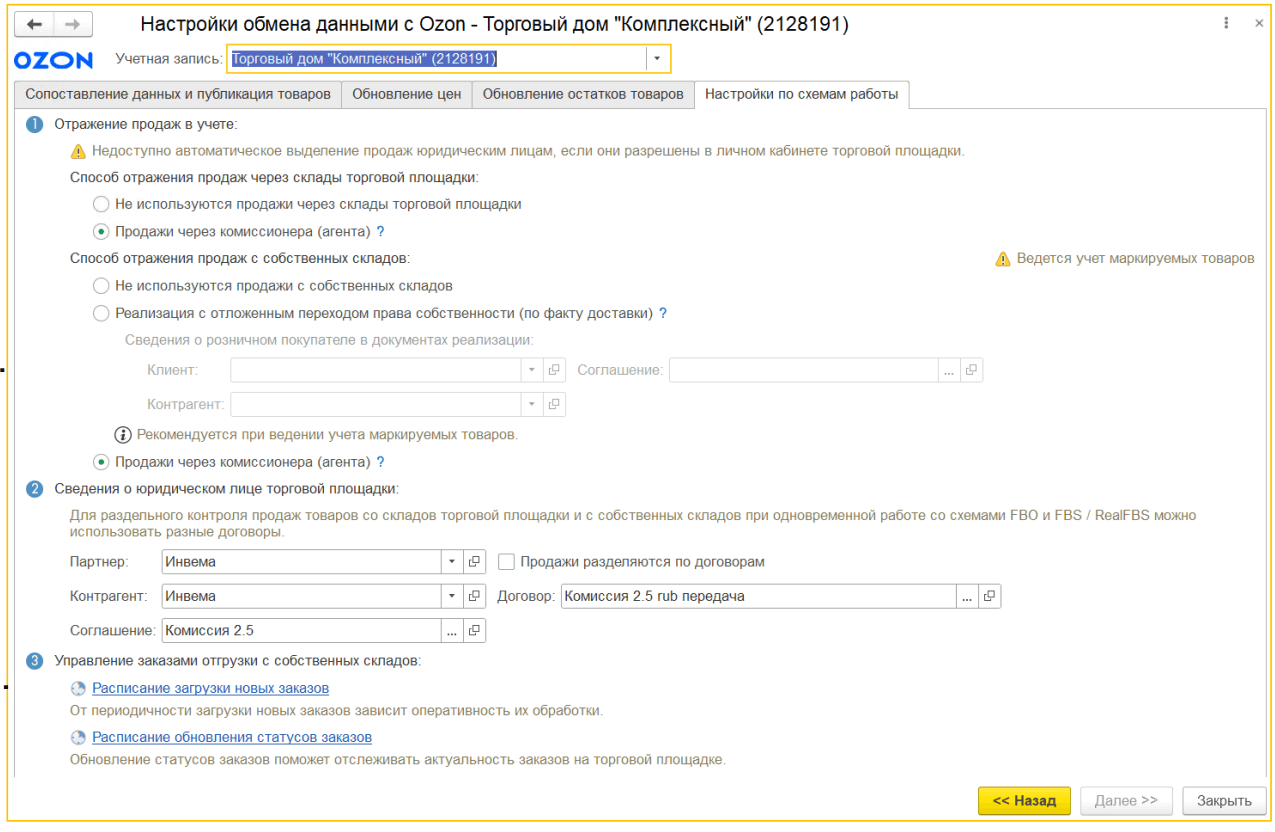Image resolution: width=1275 pixels, height=832 pixels.
Task: Click help question mark for warehouse commission sales
Action: coord(380,231)
